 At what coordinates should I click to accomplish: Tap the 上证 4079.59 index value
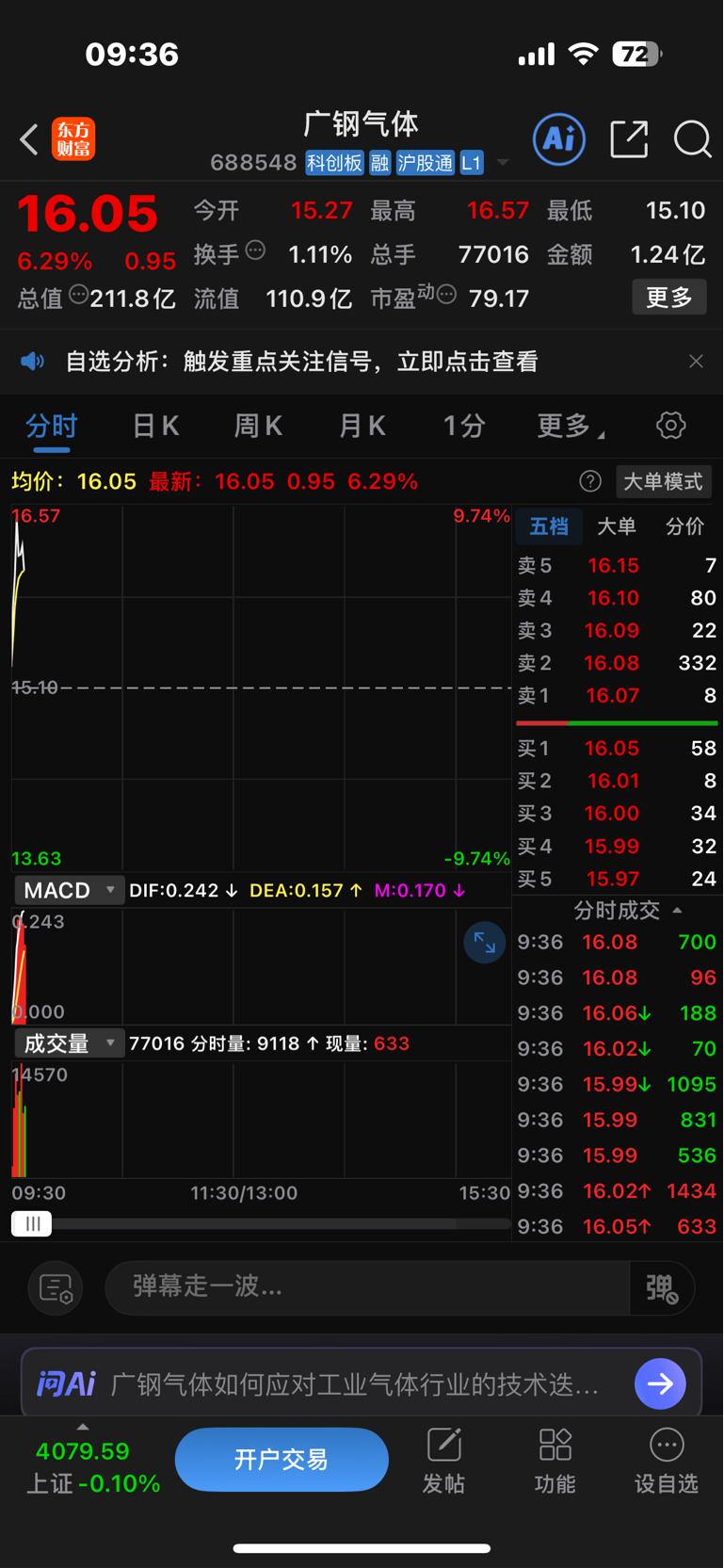coord(83,1451)
